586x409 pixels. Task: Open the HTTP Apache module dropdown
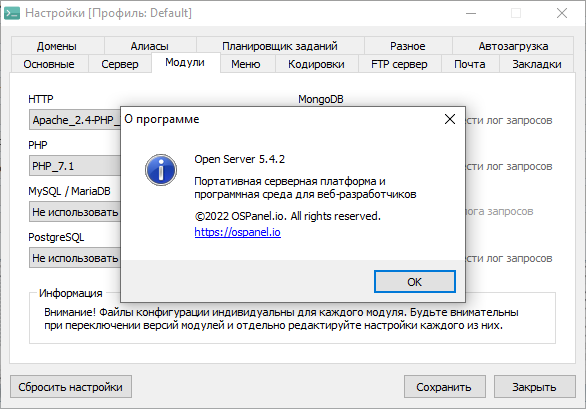[75, 120]
